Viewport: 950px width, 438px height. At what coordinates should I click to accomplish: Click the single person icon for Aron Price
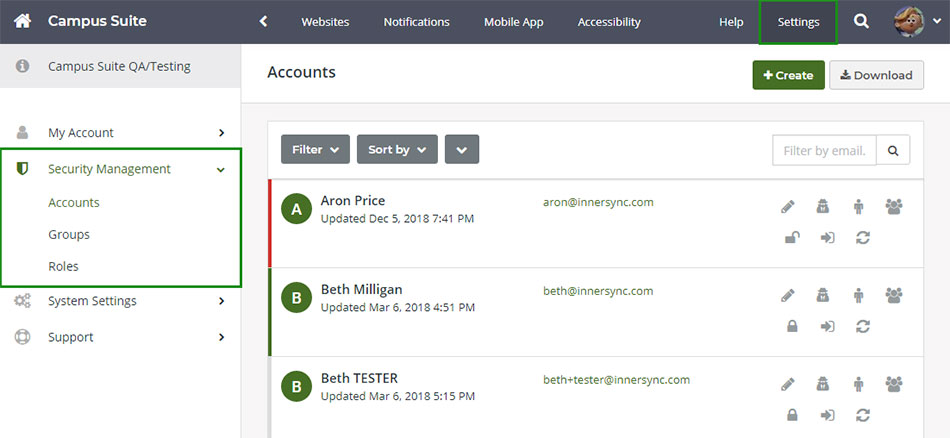pyautogui.click(x=859, y=207)
